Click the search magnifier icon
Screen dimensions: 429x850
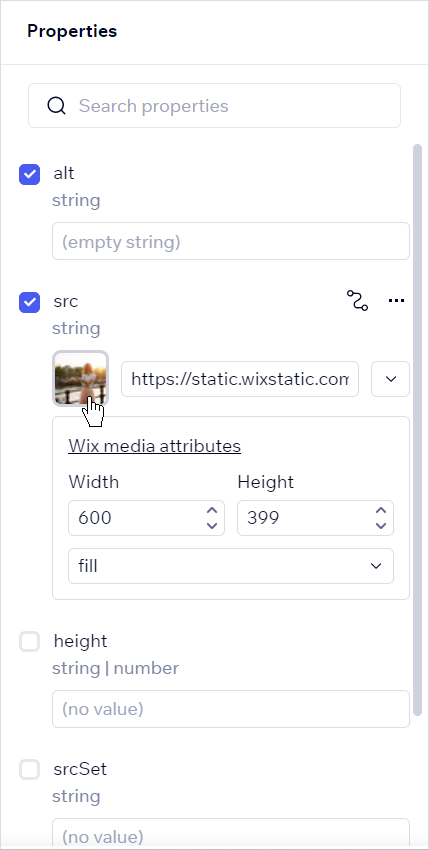pyautogui.click(x=56, y=106)
